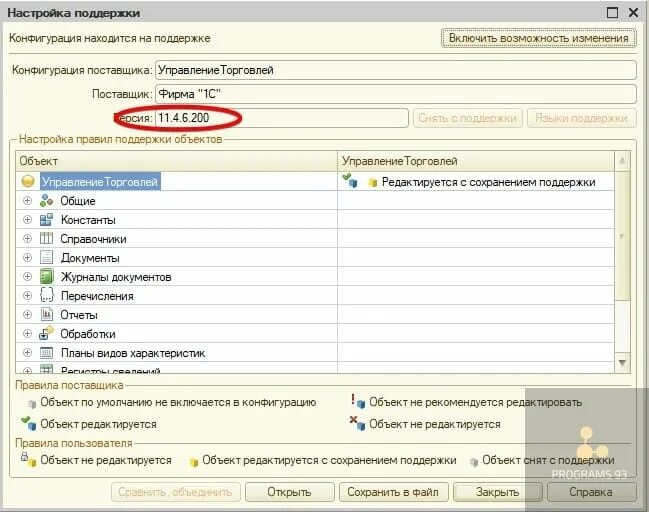Select the Журналы документов row label
649x512 pixels.
click(116, 277)
